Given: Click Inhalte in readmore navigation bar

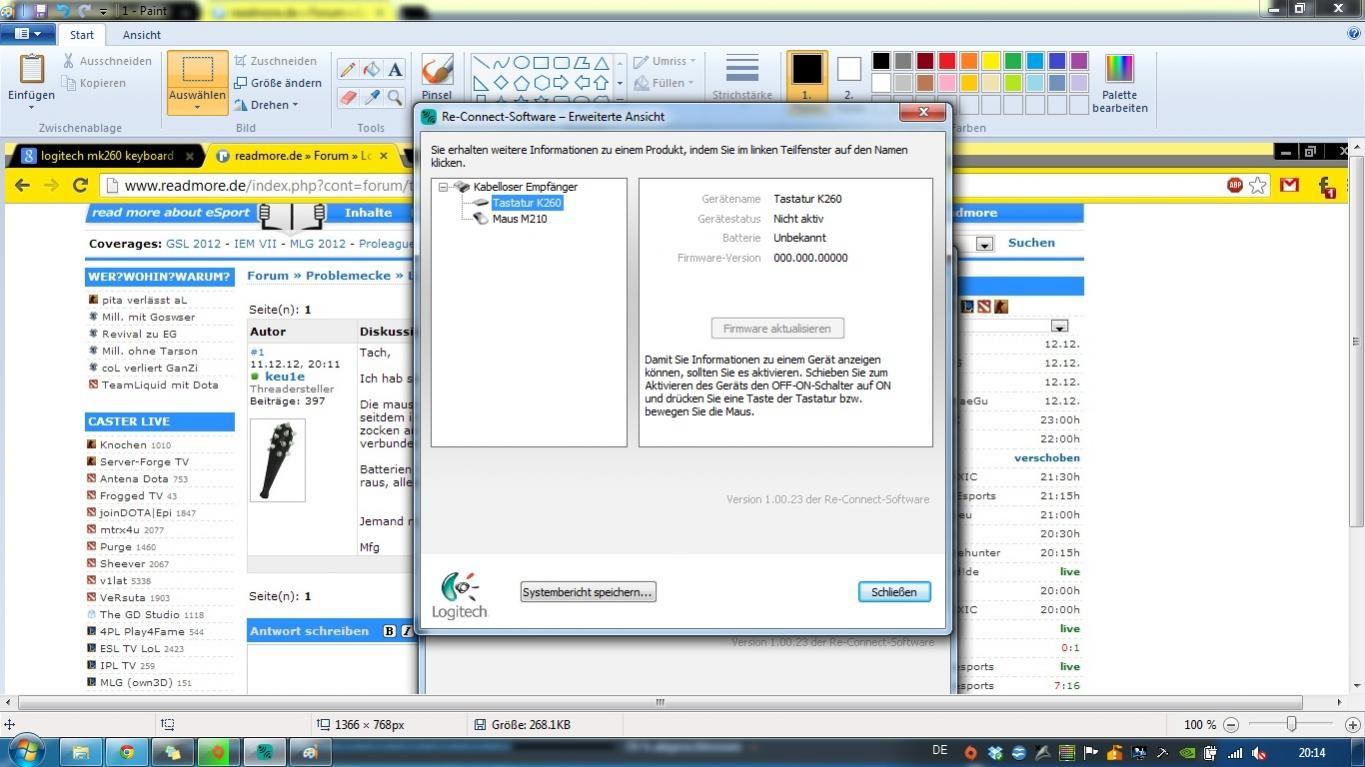Looking at the screenshot, I should tap(368, 213).
